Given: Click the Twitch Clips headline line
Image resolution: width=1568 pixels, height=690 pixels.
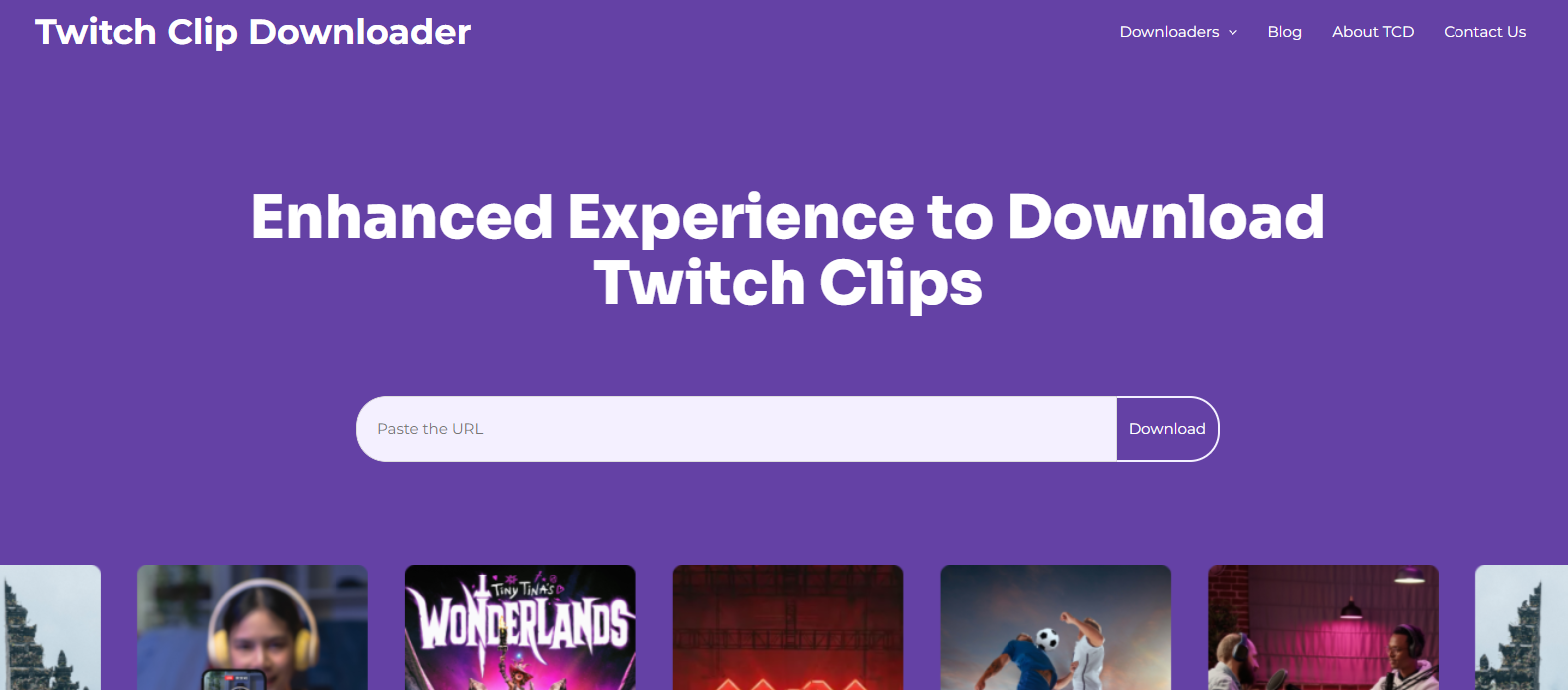Looking at the screenshot, I should (787, 284).
